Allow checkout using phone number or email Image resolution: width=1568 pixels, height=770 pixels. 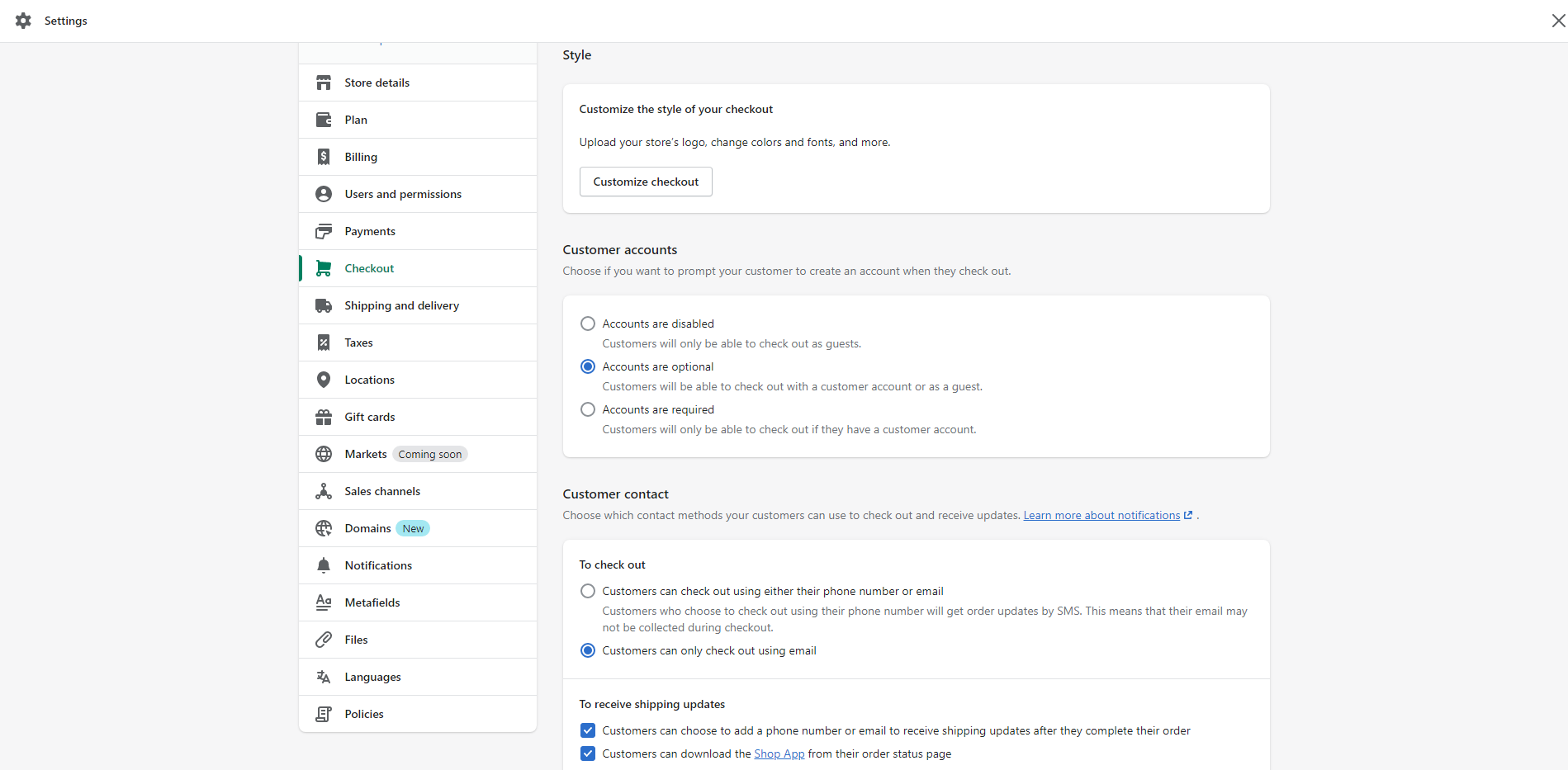tap(588, 591)
